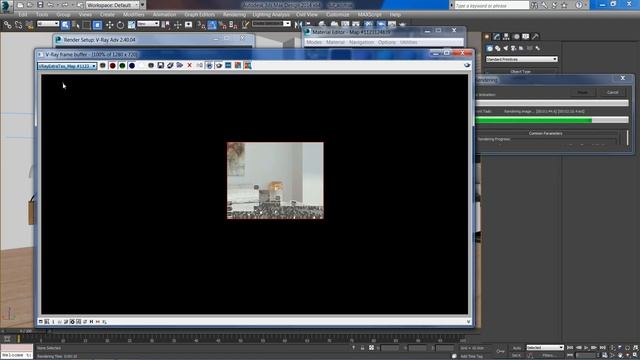
Task: Open the Standard Primitives dropdown
Action: tap(521, 59)
